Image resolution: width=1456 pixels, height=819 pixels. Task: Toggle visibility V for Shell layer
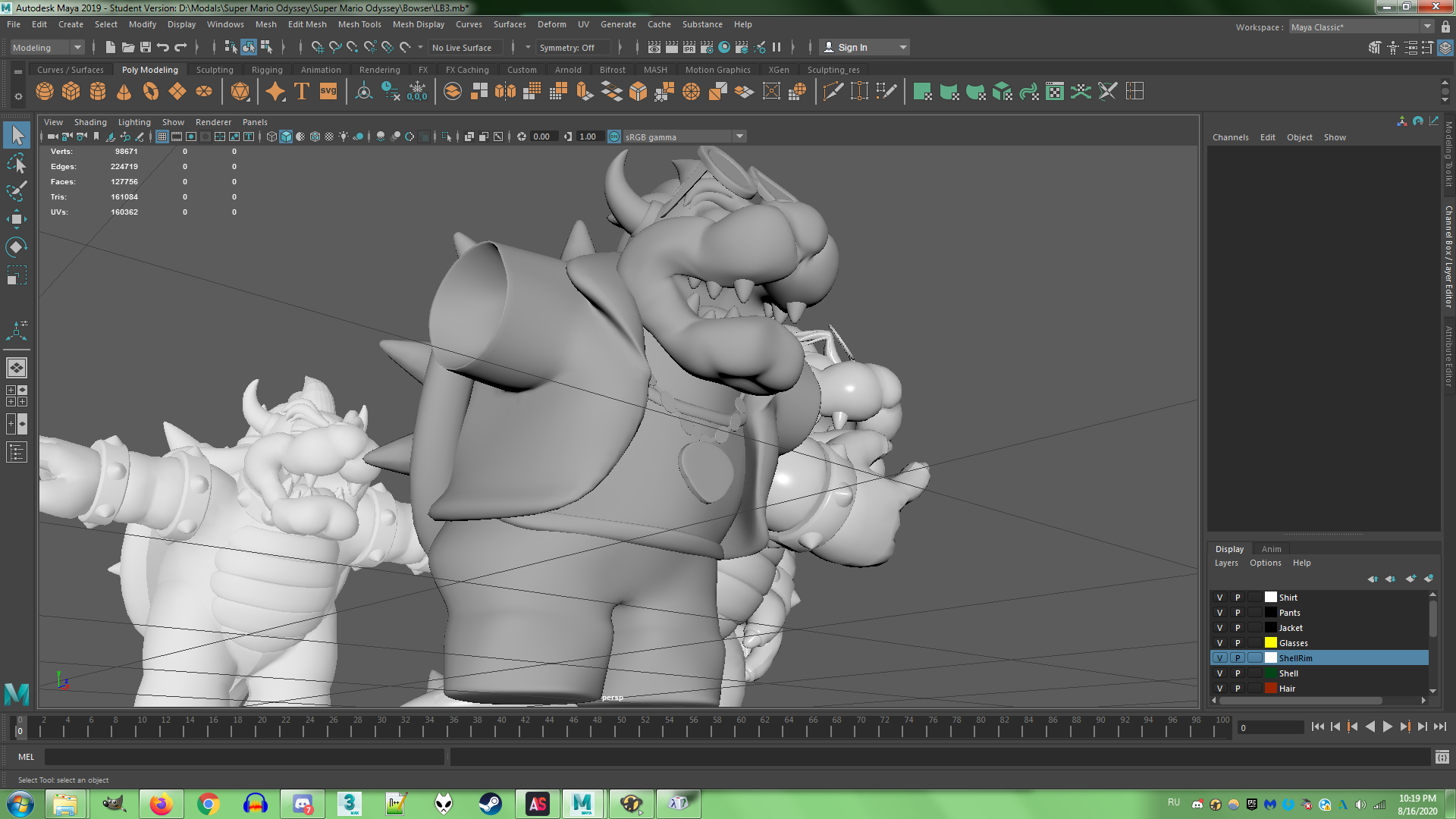[x=1219, y=673]
